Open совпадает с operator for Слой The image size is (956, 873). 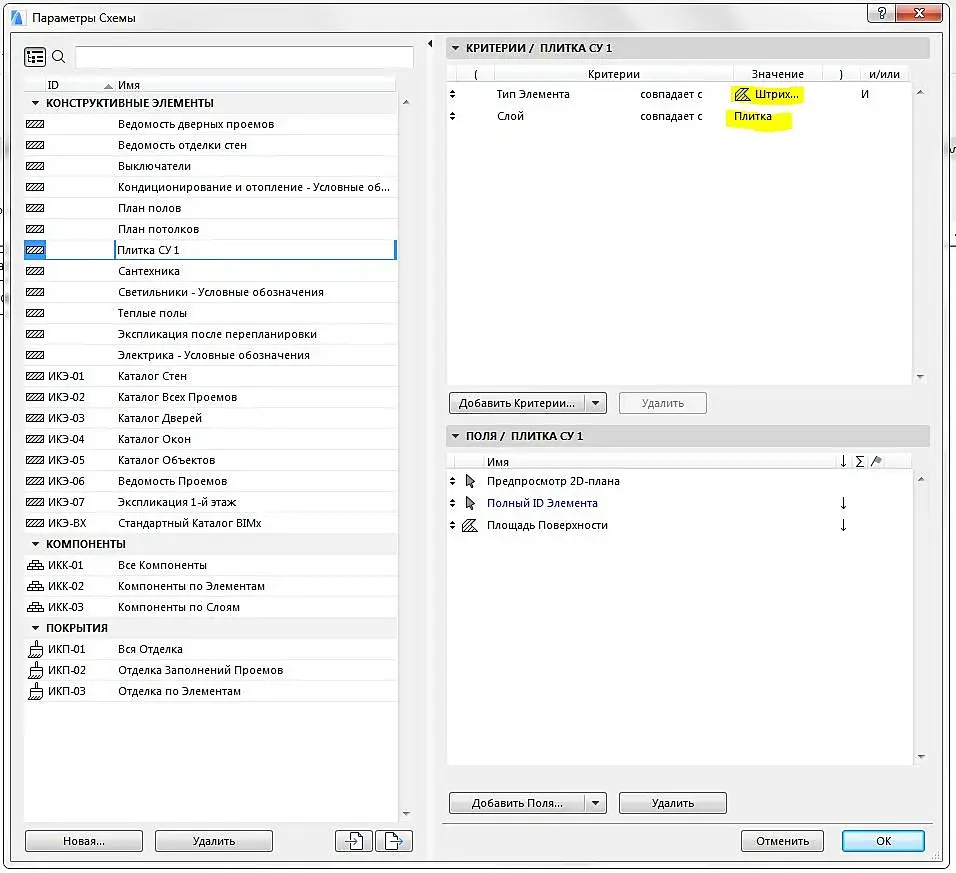671,116
